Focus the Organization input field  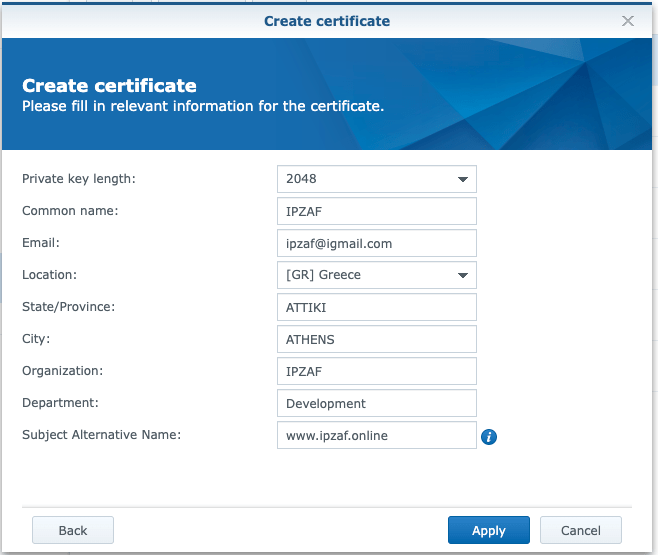(377, 371)
